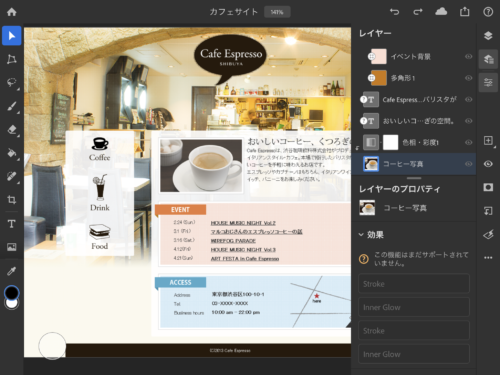
Task: Select the Lasso selection tool
Action: coord(12,82)
